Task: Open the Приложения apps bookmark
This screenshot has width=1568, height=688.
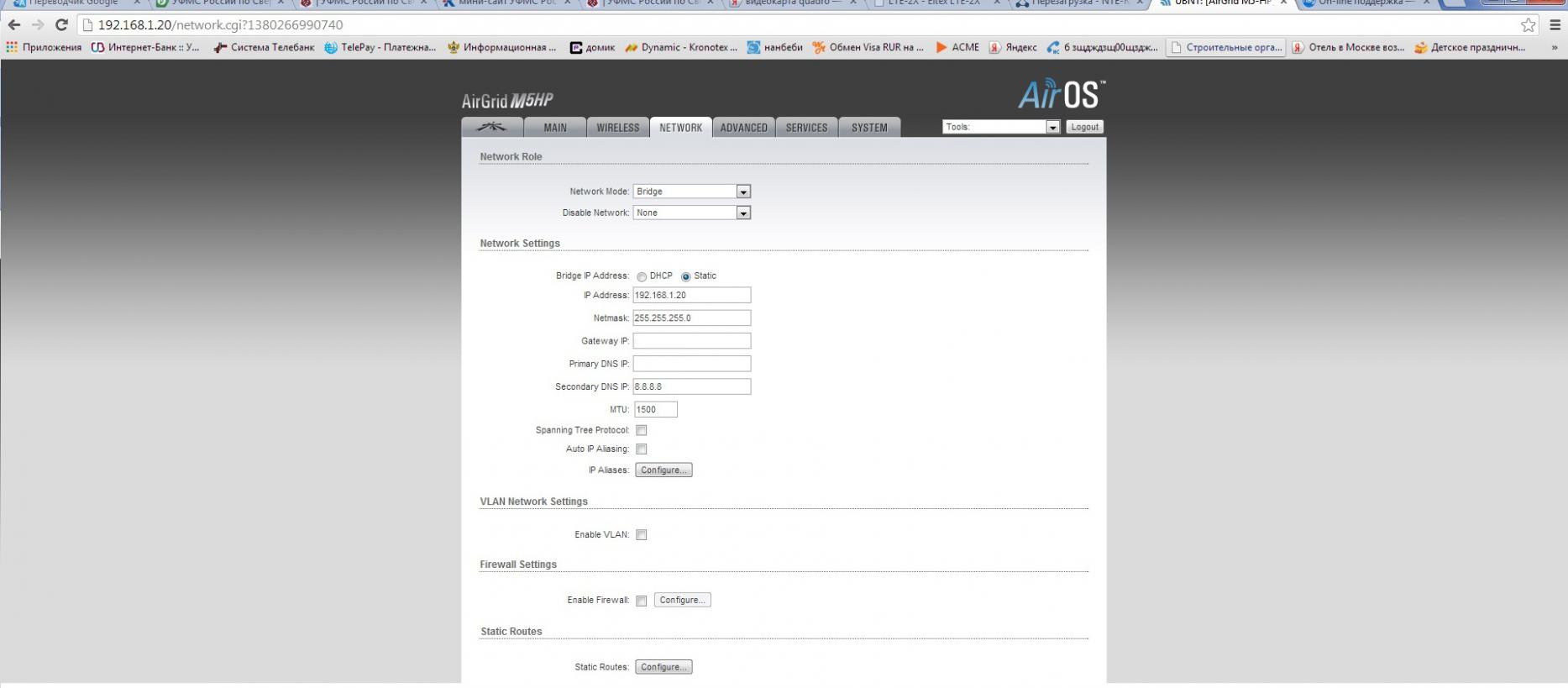Action: tap(44, 47)
